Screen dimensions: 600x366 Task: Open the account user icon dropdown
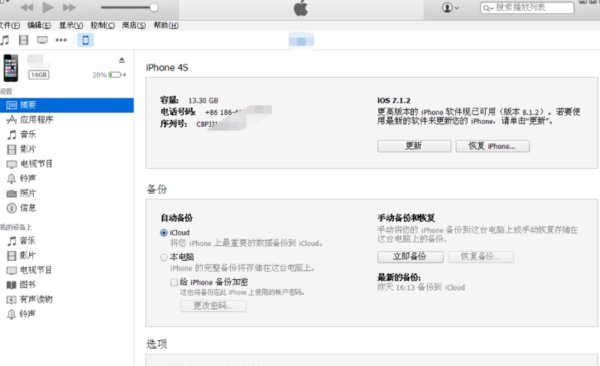[450, 7]
